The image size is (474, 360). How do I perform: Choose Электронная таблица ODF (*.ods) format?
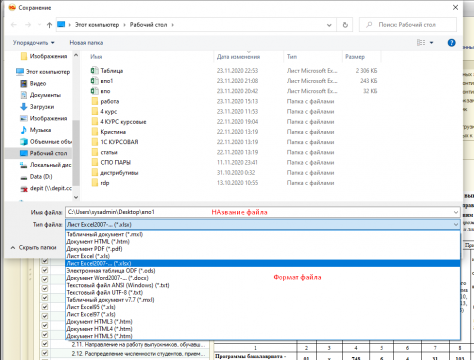[263, 271]
